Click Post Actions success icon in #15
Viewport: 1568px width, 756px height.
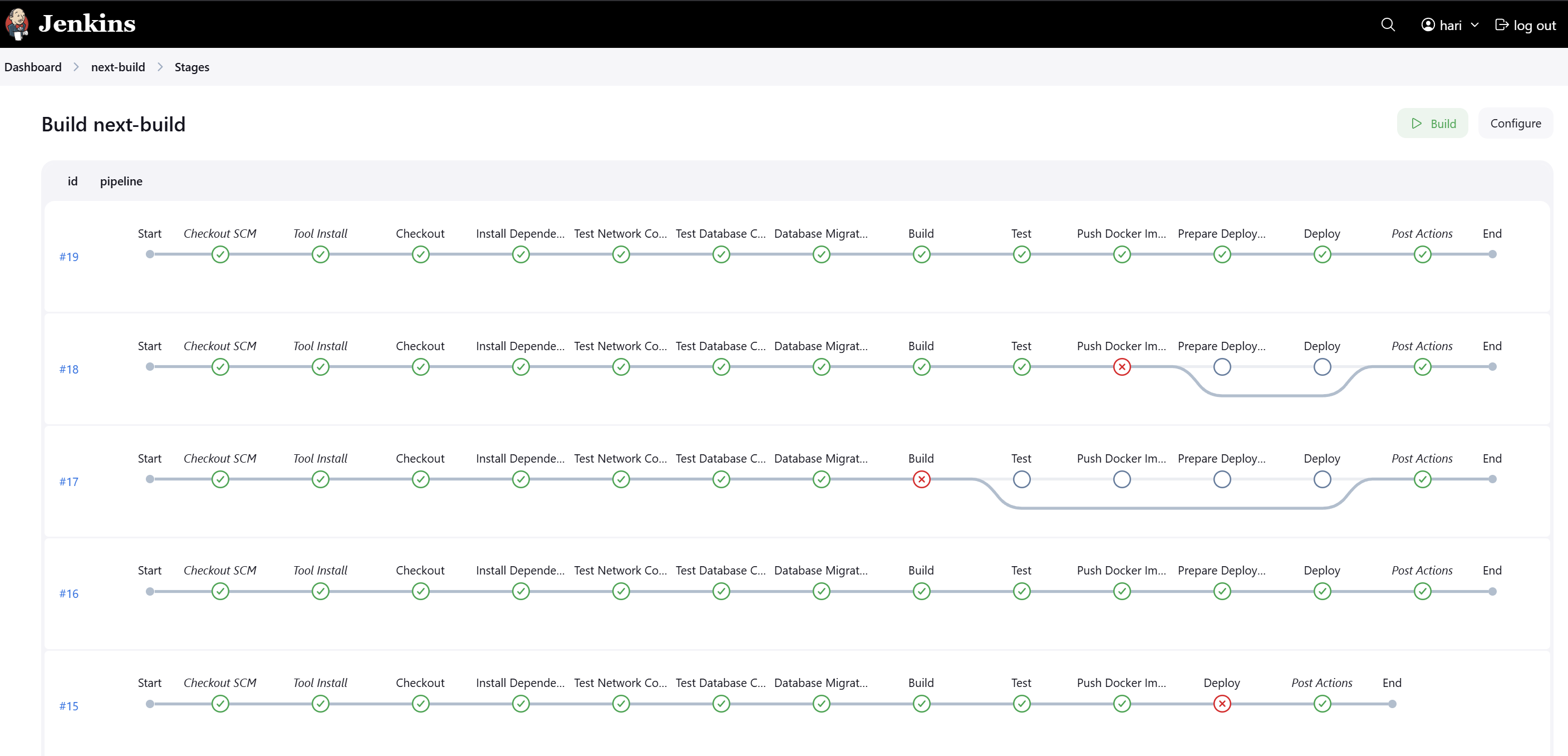click(1322, 704)
